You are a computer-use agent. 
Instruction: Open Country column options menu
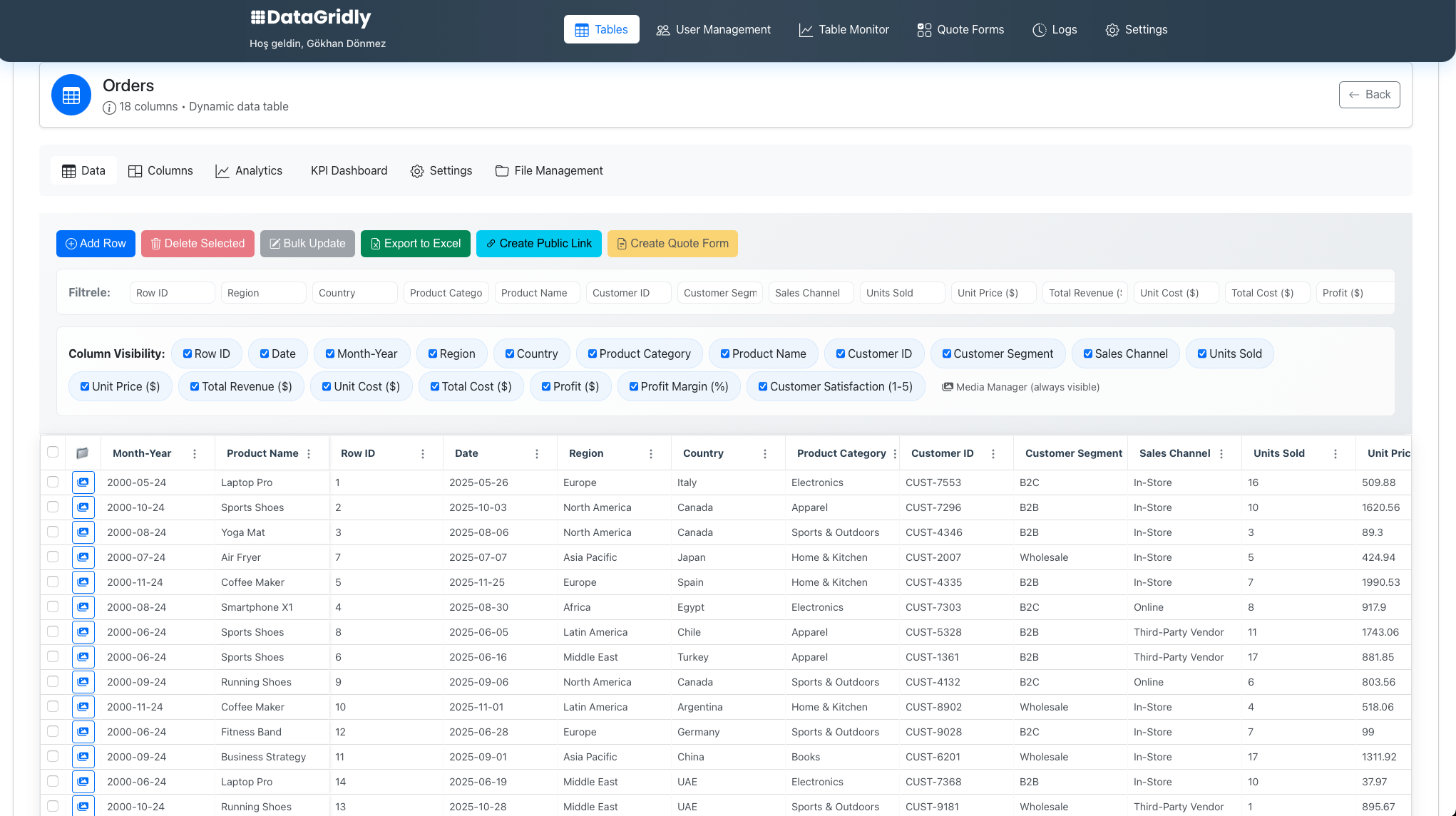click(x=765, y=454)
